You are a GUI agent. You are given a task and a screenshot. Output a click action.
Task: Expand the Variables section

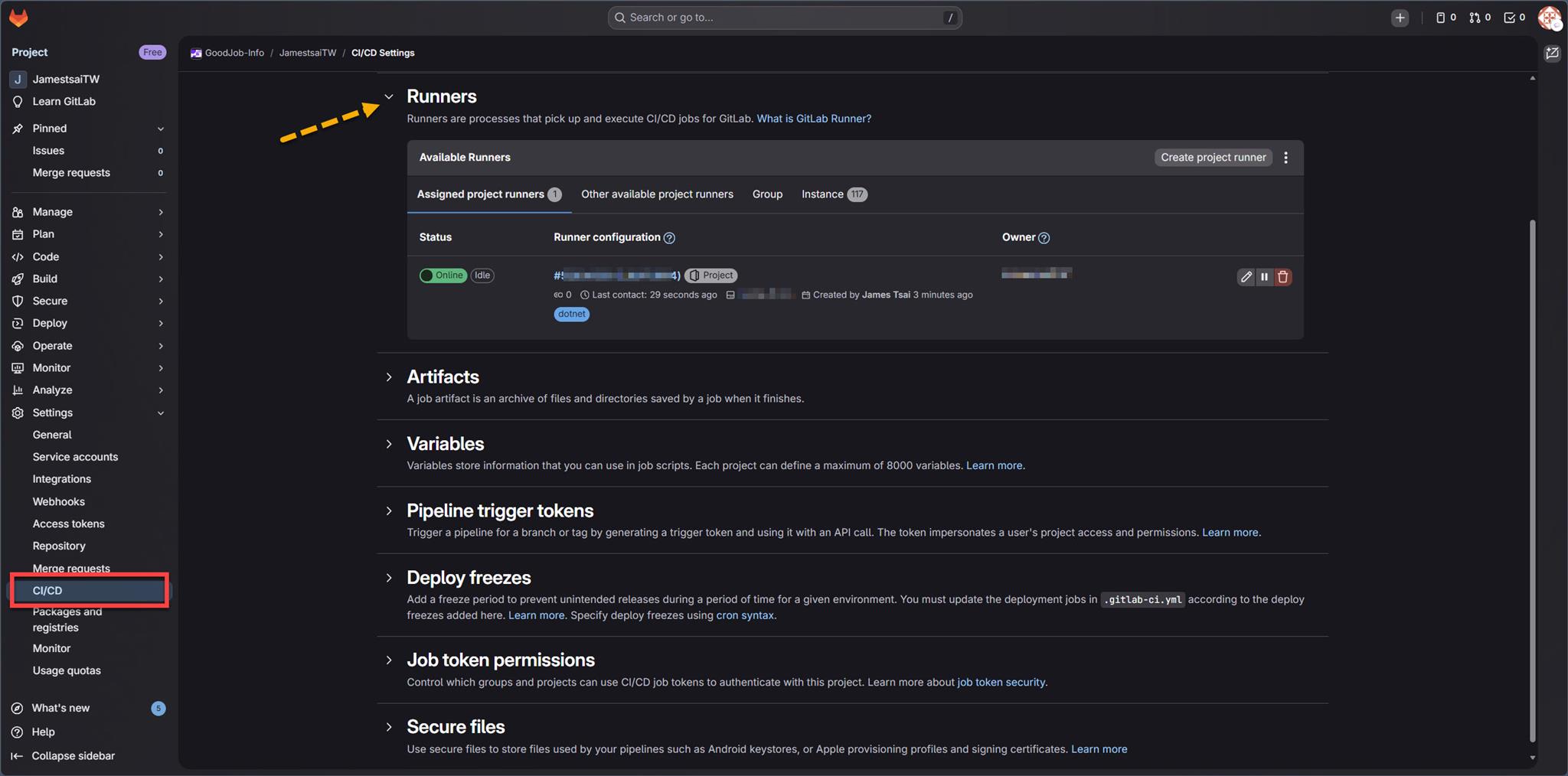[x=389, y=444]
